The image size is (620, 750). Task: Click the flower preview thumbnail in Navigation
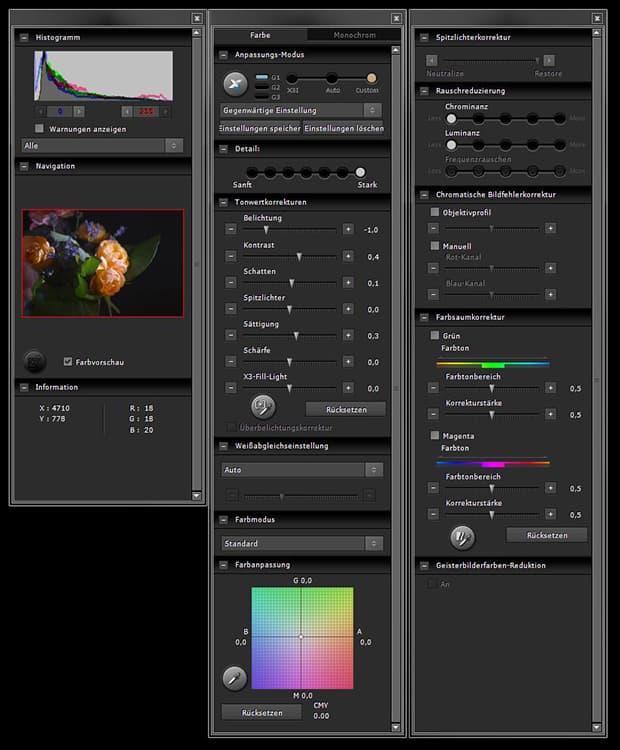coord(103,262)
